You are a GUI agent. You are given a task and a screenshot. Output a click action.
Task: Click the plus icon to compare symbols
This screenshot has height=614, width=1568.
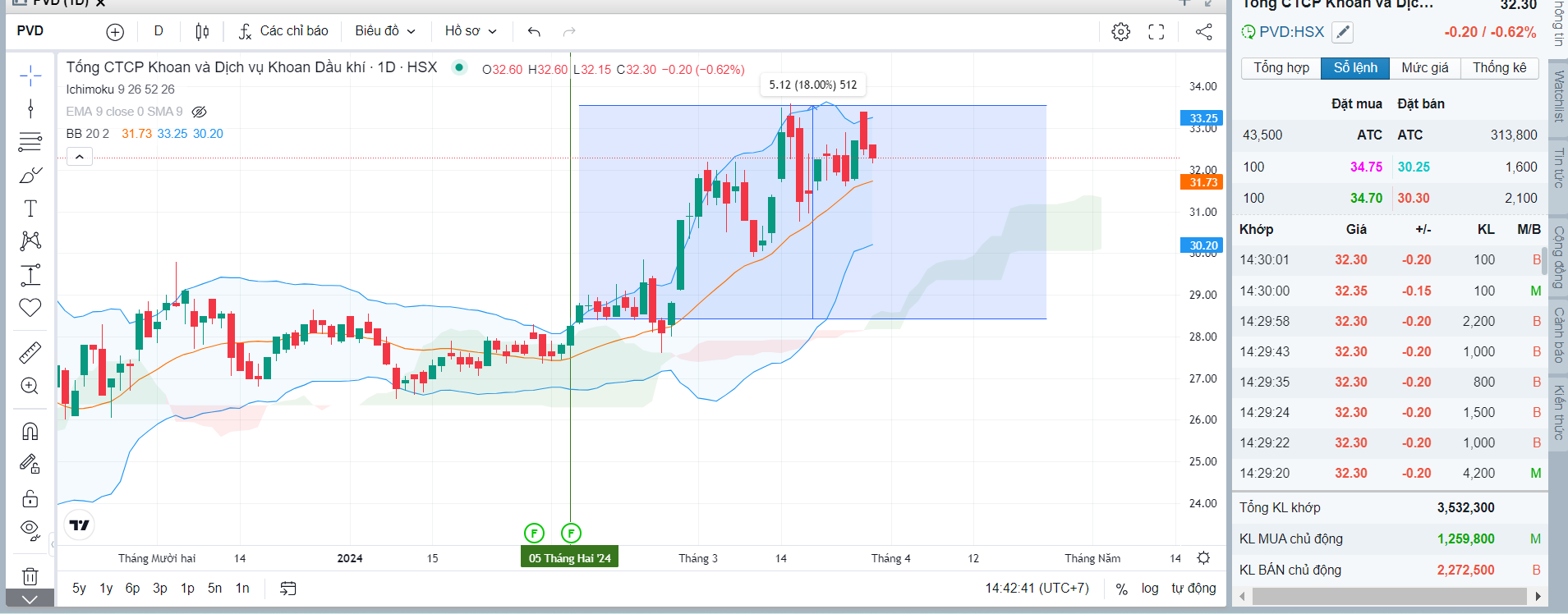tap(115, 32)
